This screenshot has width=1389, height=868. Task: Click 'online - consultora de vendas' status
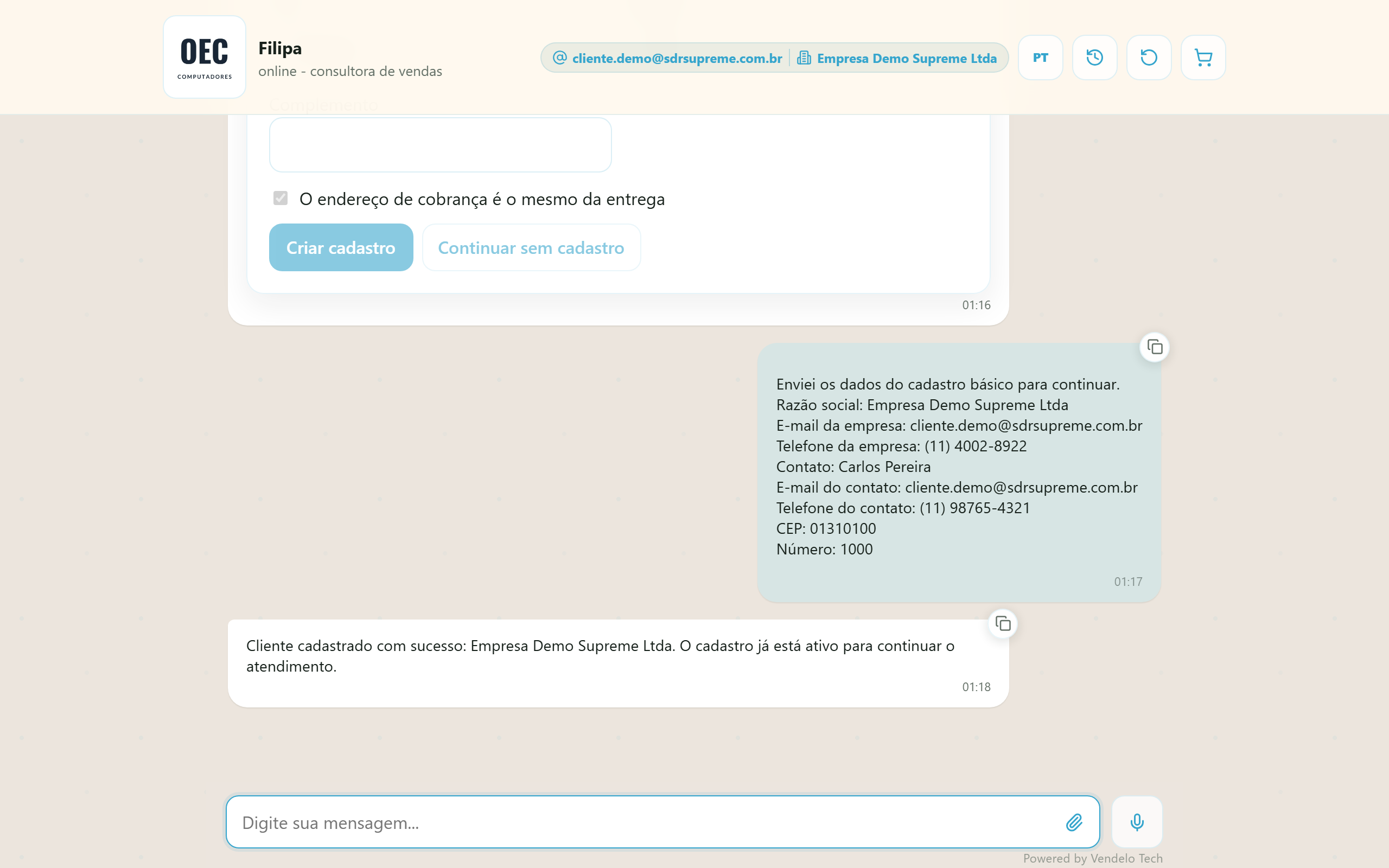(350, 71)
